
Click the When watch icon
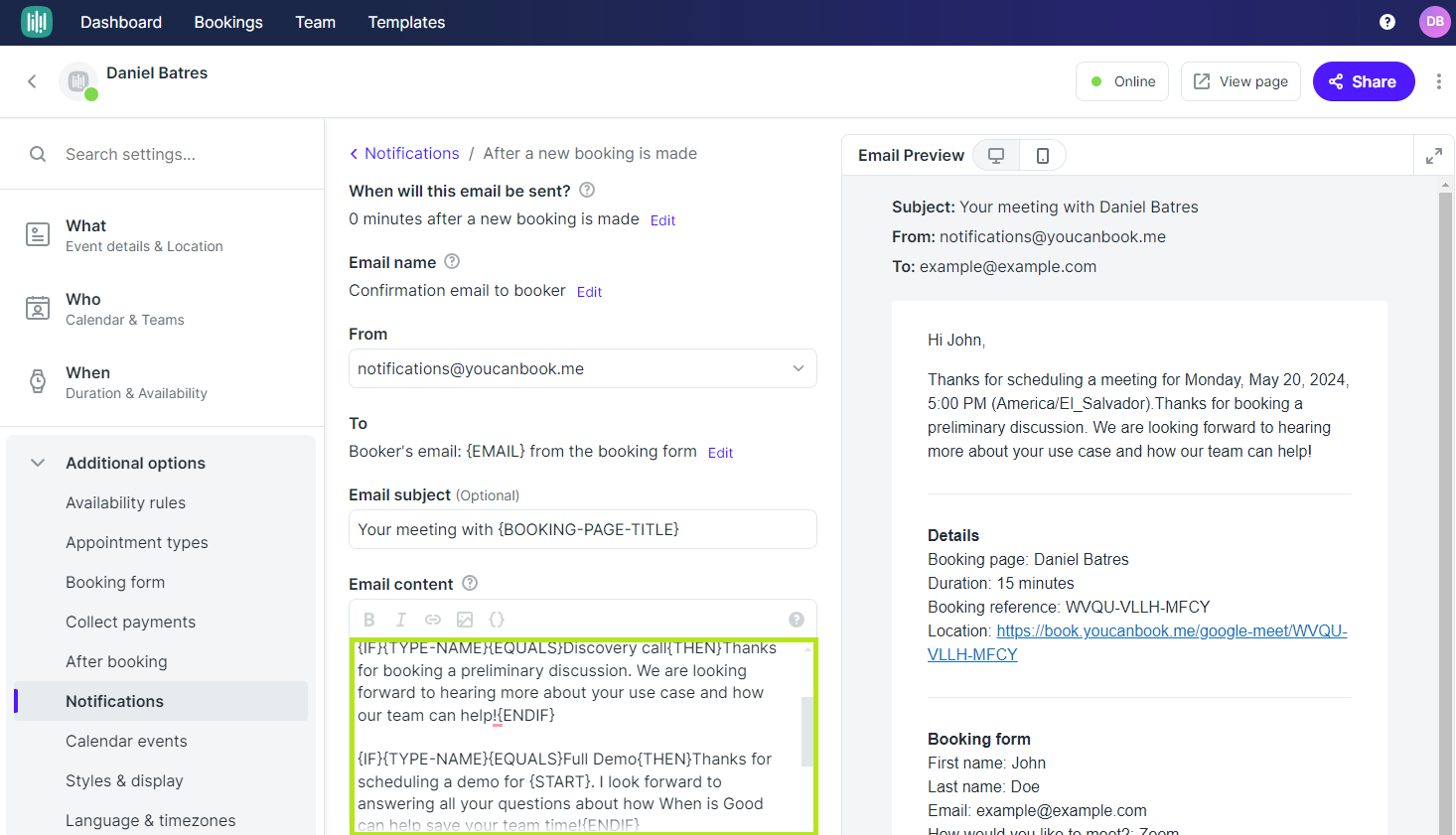38,381
